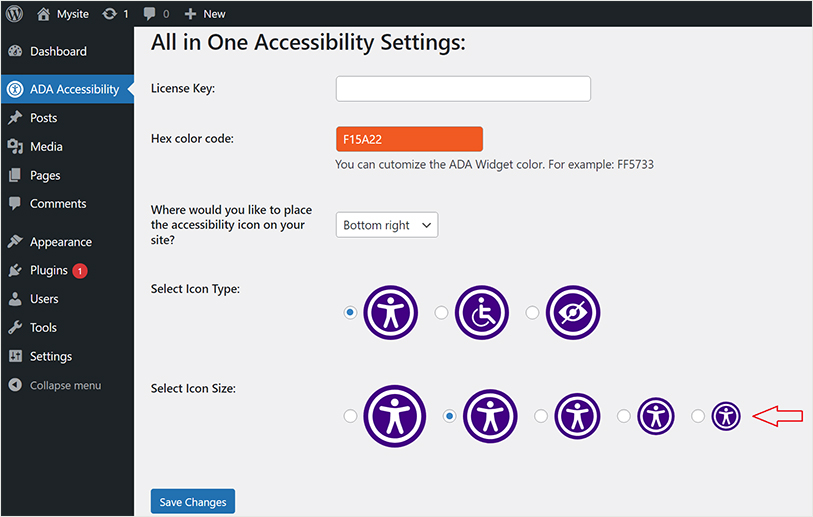Select radio for smallest icon size

(698, 416)
